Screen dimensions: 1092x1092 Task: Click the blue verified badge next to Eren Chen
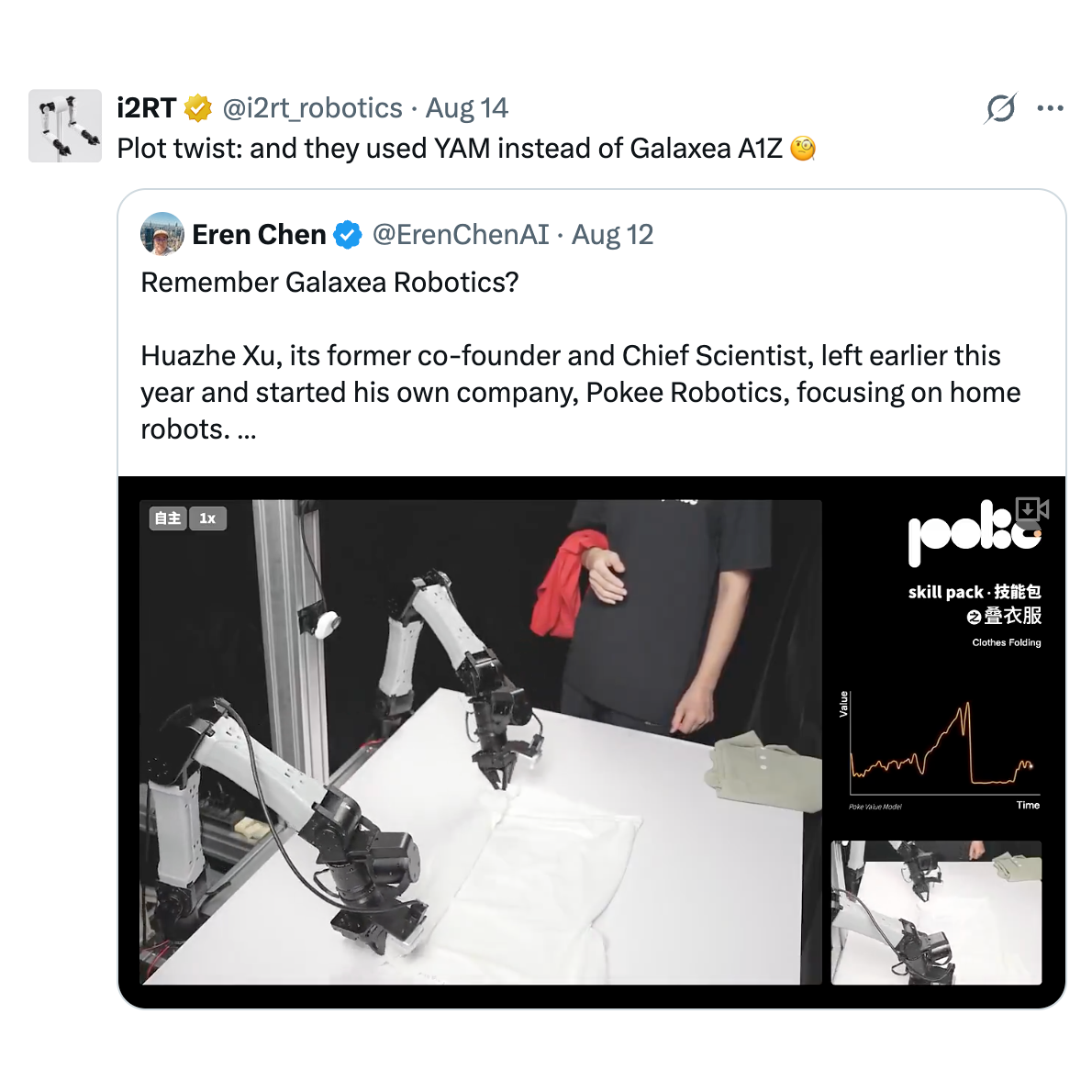(348, 235)
